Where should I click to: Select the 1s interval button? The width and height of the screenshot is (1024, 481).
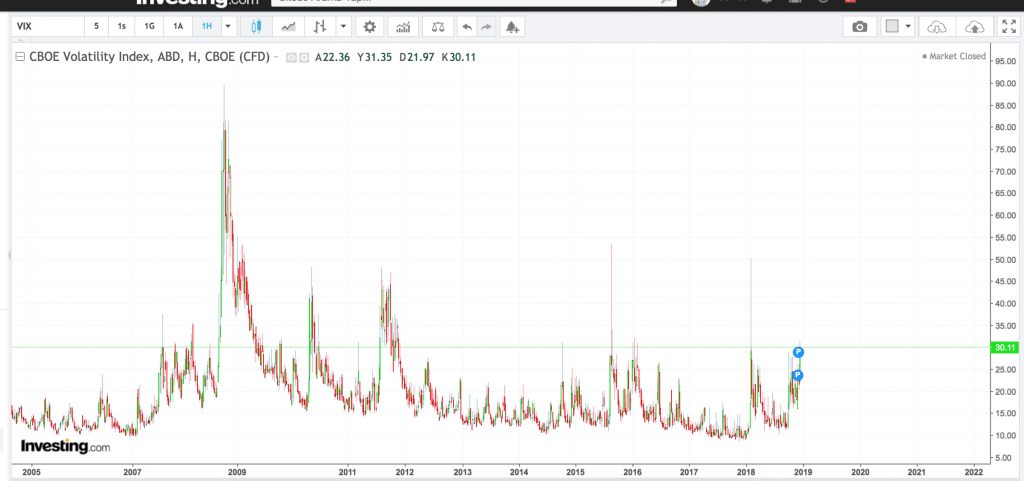click(x=121, y=27)
